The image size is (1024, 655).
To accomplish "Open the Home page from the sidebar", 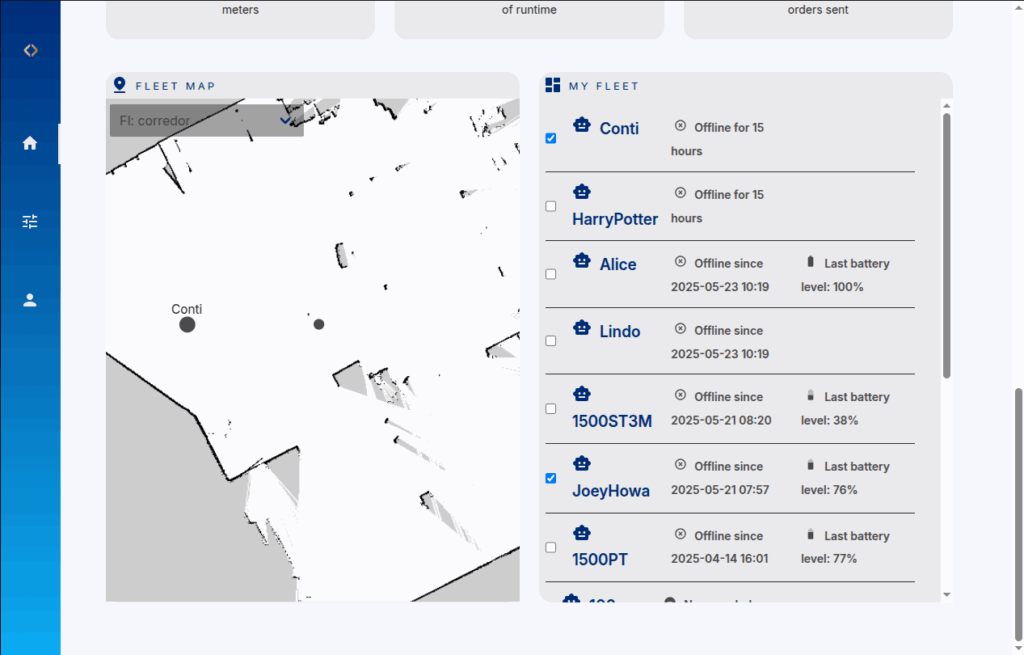I will [x=30, y=143].
